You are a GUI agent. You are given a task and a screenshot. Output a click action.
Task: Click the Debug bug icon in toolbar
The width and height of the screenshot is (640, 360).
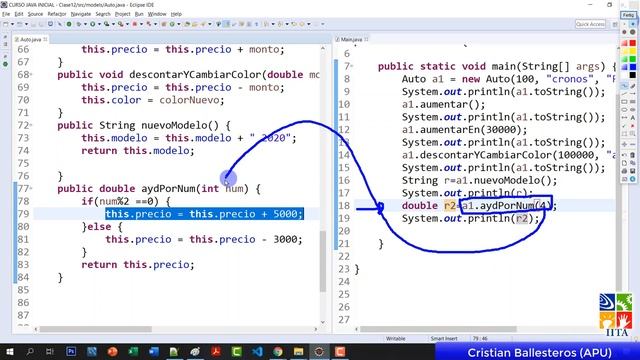(x=79, y=24)
